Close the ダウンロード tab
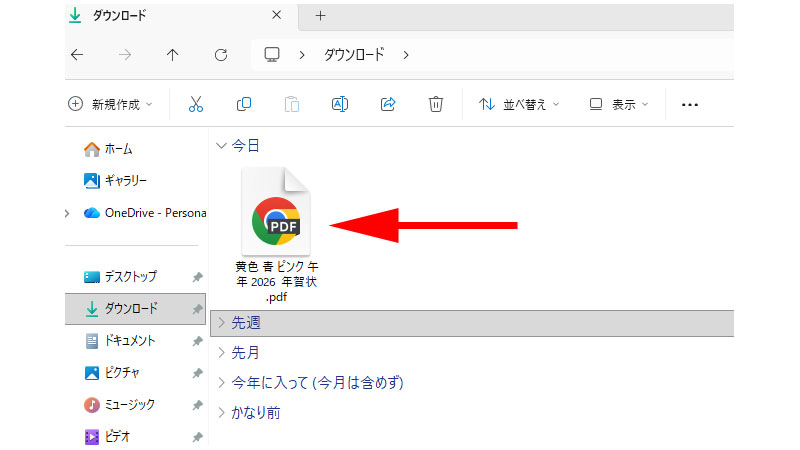This screenshot has height=450, width=800. 277,15
